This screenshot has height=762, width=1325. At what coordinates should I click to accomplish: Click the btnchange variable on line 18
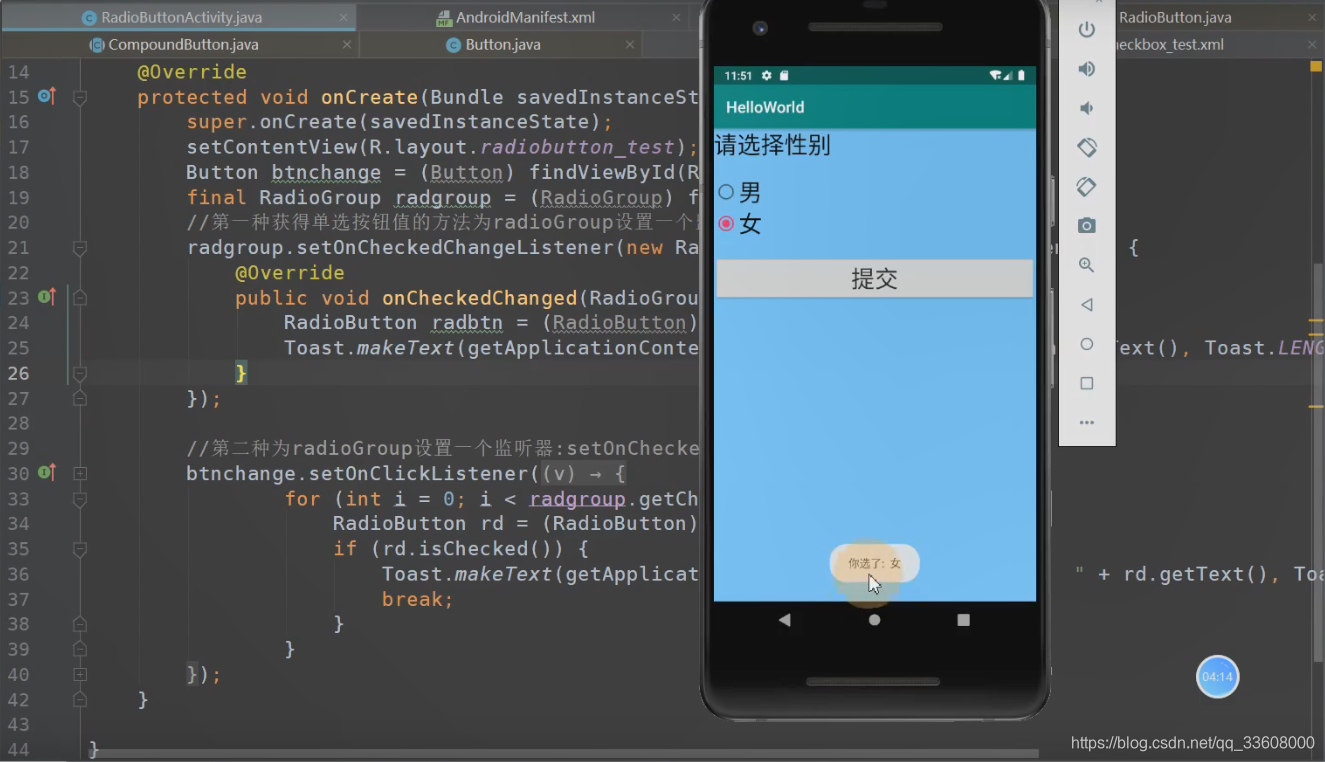point(326,172)
